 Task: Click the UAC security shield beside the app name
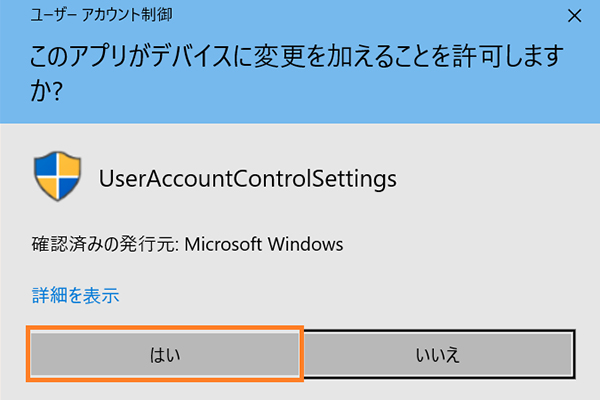(58, 178)
